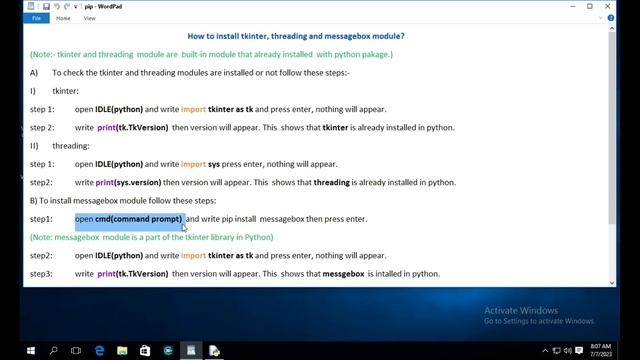Viewport: 640px width, 360px height.
Task: Click the line 'A) To check the tkinter and threading modules'
Action: click(190, 73)
